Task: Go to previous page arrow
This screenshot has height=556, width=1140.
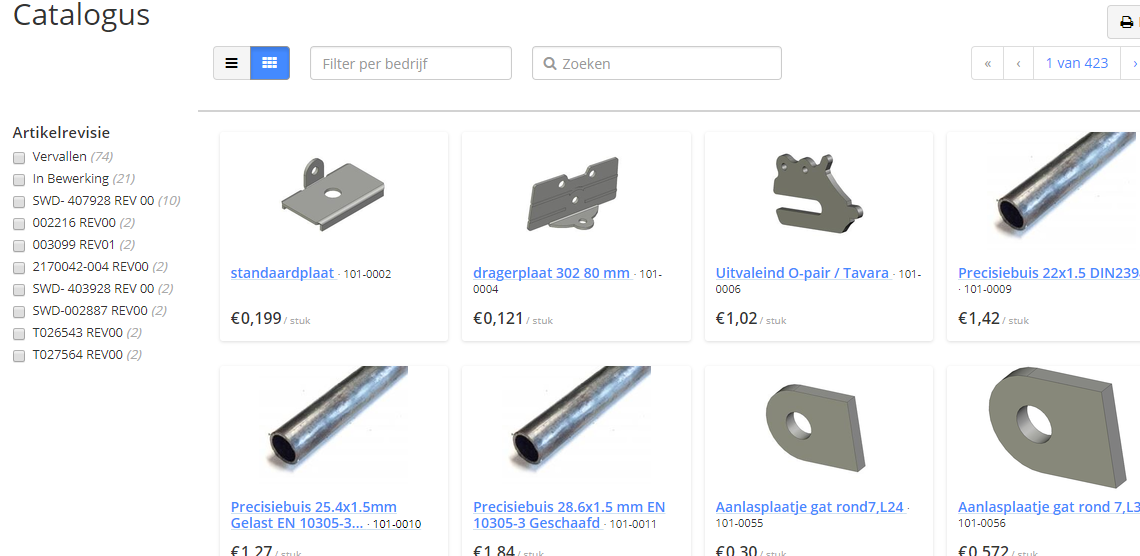Action: (x=1019, y=63)
